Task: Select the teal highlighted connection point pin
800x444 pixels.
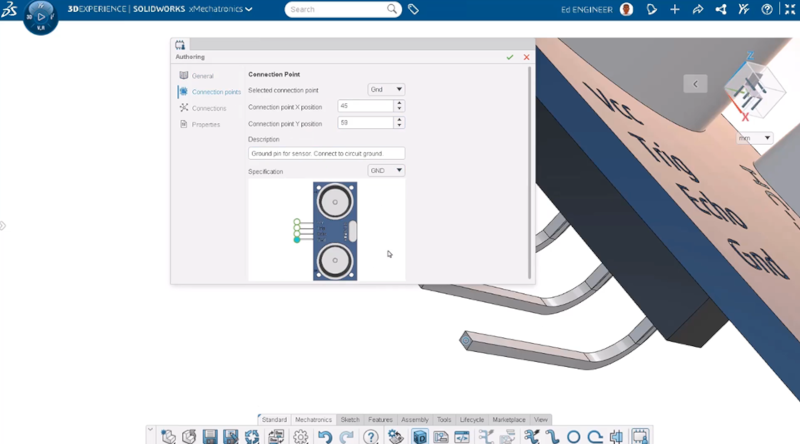Action: (x=297, y=240)
